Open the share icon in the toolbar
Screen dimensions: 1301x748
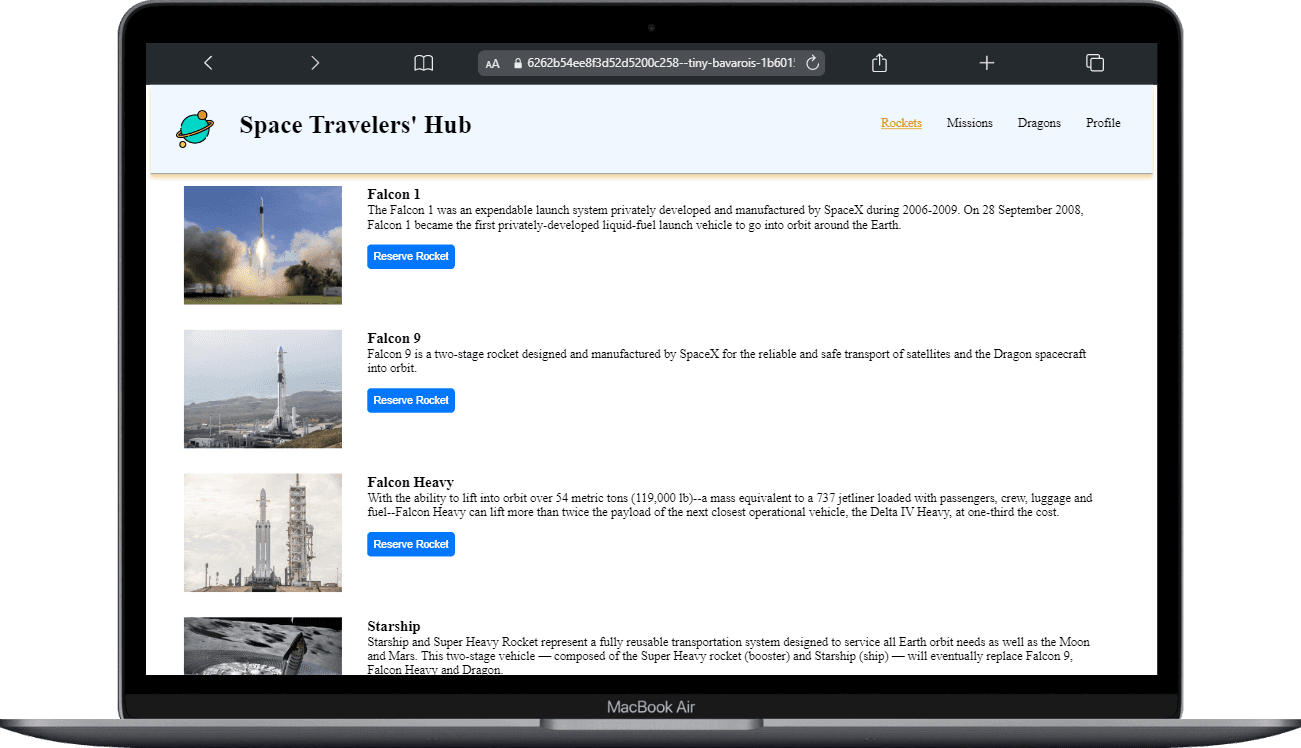pos(880,63)
